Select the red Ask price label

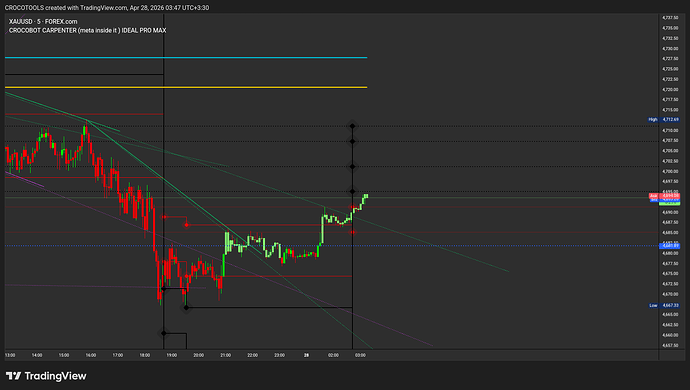tap(664, 195)
